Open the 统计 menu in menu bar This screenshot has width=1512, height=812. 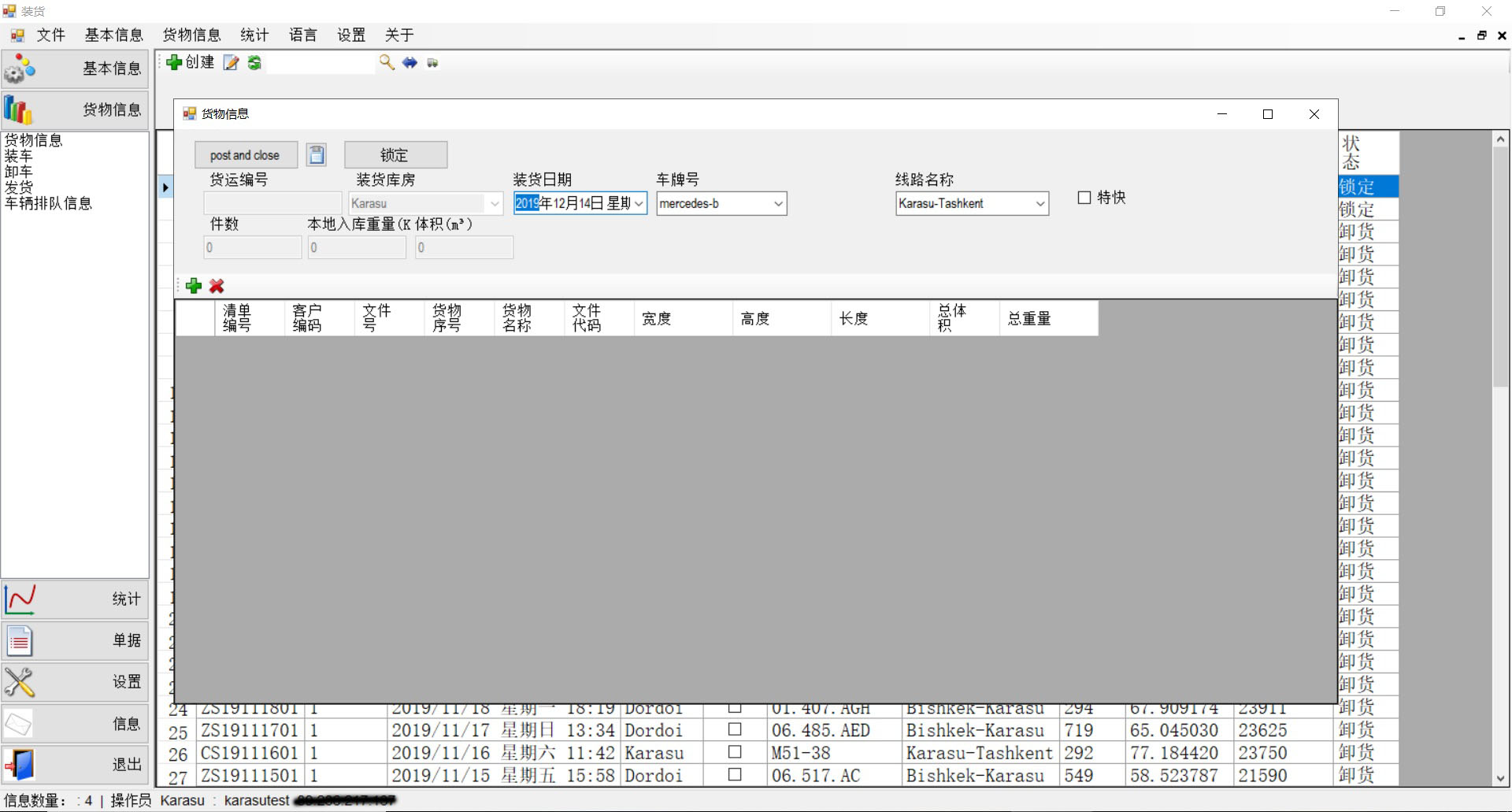254,35
